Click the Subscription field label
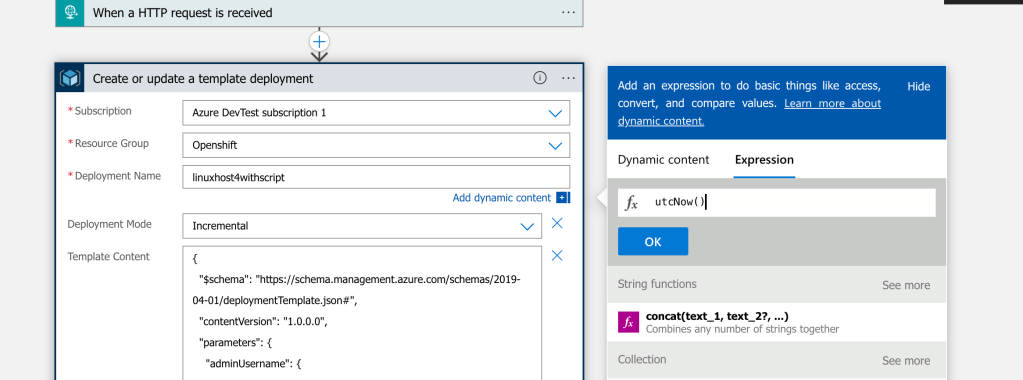 tap(103, 111)
